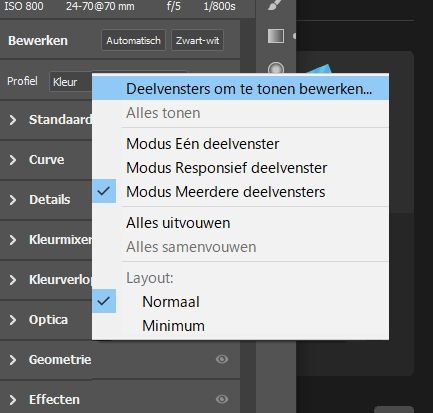Click the Curve panel title

46,160
